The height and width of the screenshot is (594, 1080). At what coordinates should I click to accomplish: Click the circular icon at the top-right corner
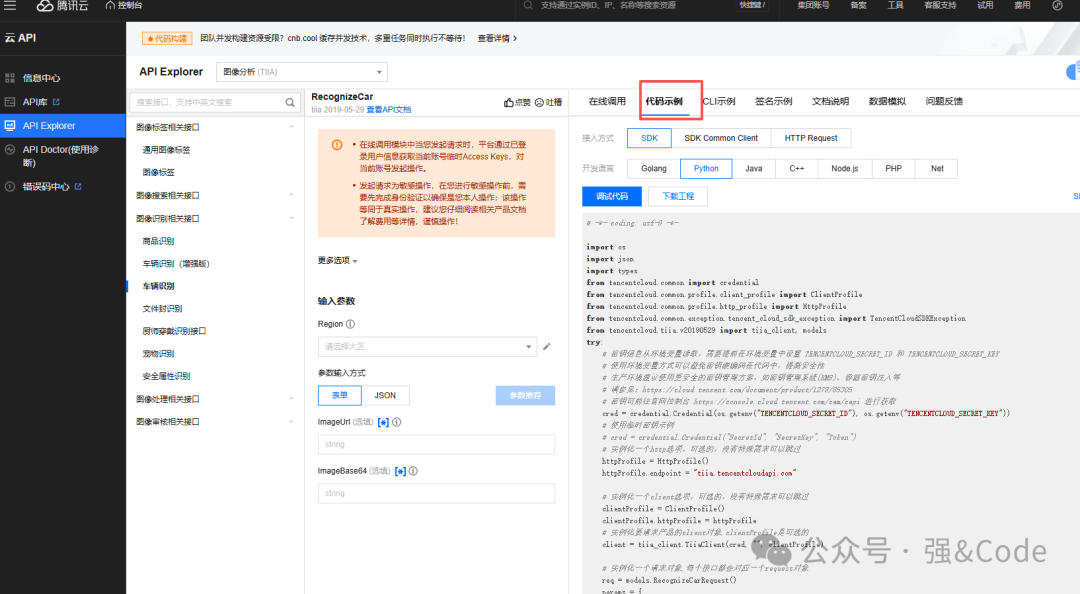1057,6
